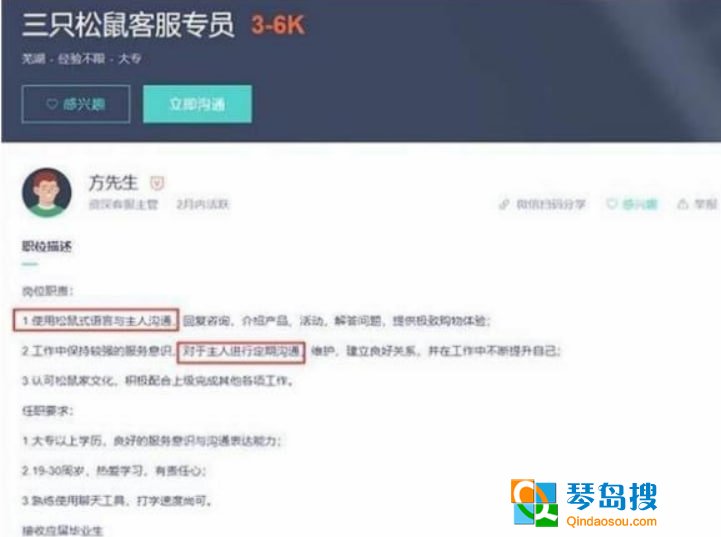This screenshot has height=537, width=721.
Task: Open recruiter 方先生's avatar
Action: pyautogui.click(x=47, y=192)
